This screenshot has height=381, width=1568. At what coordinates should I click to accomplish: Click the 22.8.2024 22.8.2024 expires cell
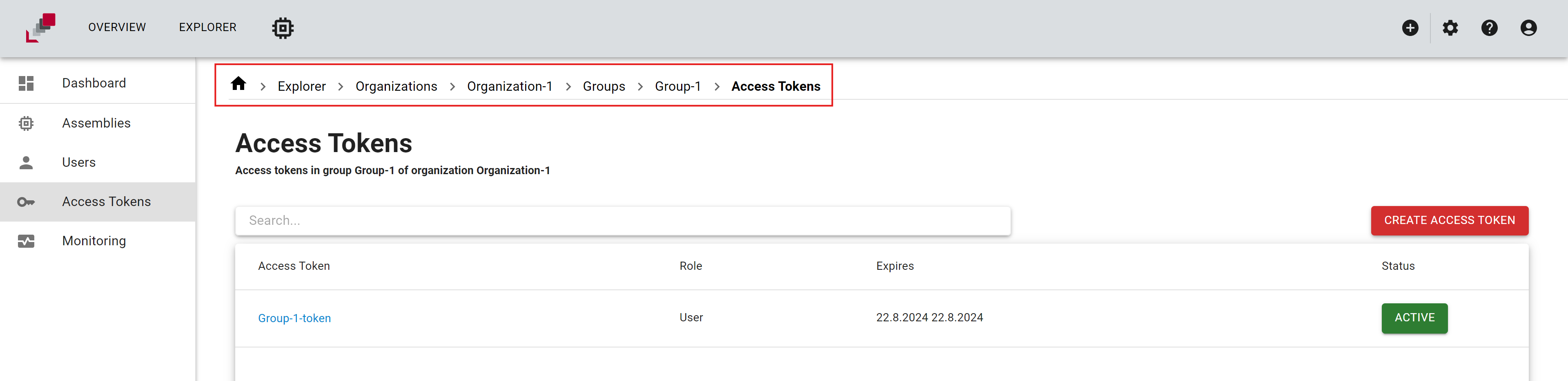929,318
